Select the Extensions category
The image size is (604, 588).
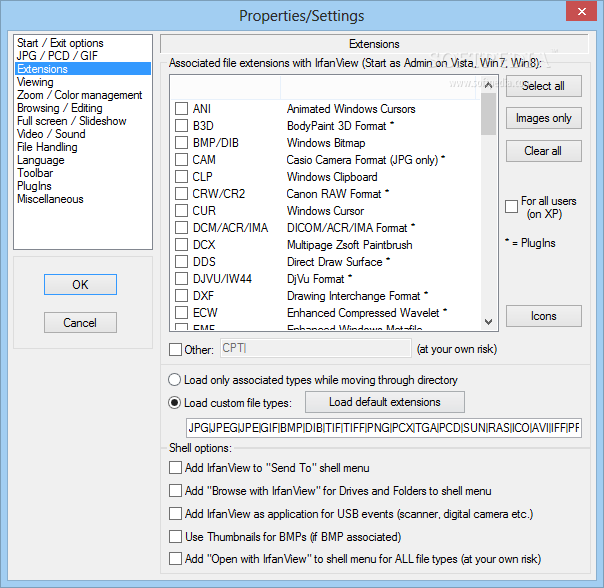click(83, 69)
